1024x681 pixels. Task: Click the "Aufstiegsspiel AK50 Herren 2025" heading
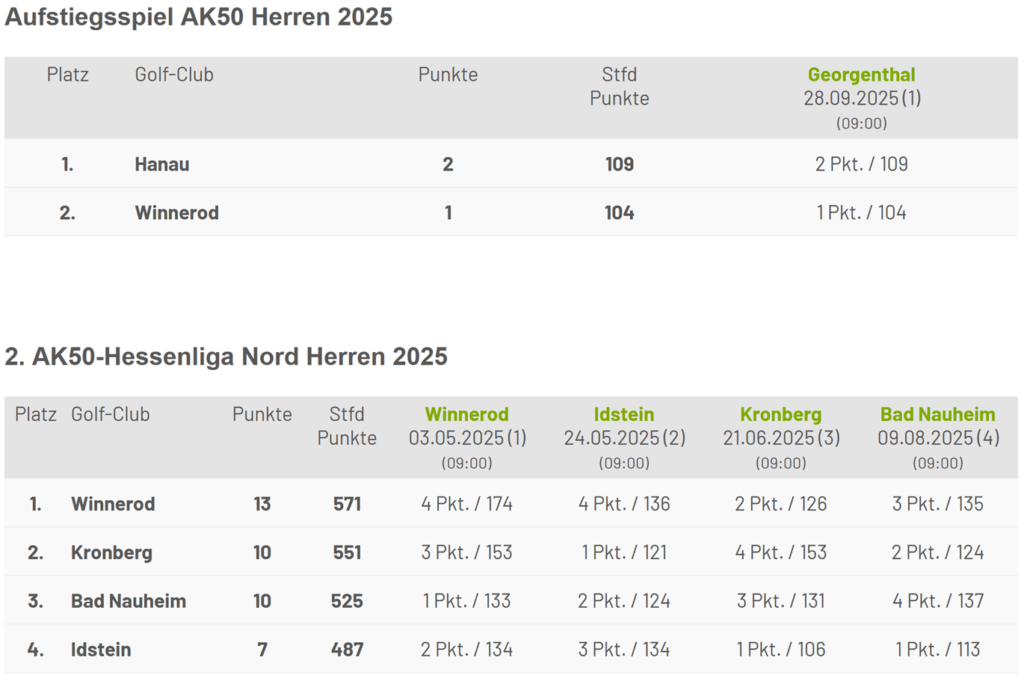click(199, 17)
